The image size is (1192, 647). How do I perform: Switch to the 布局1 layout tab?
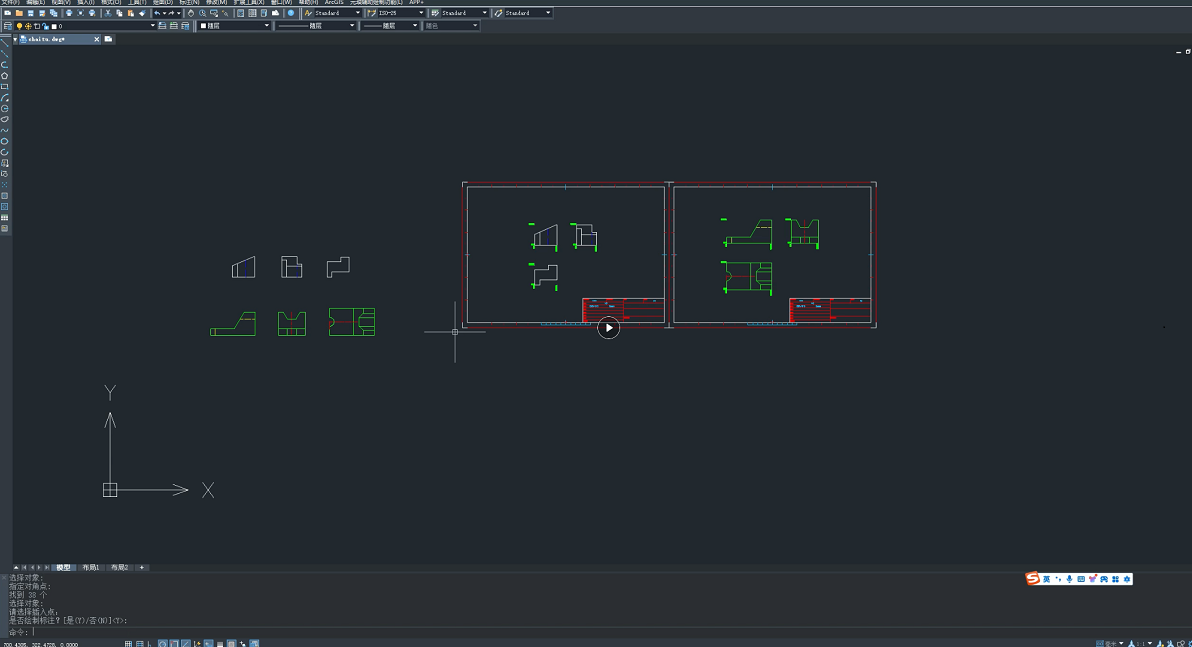point(91,567)
